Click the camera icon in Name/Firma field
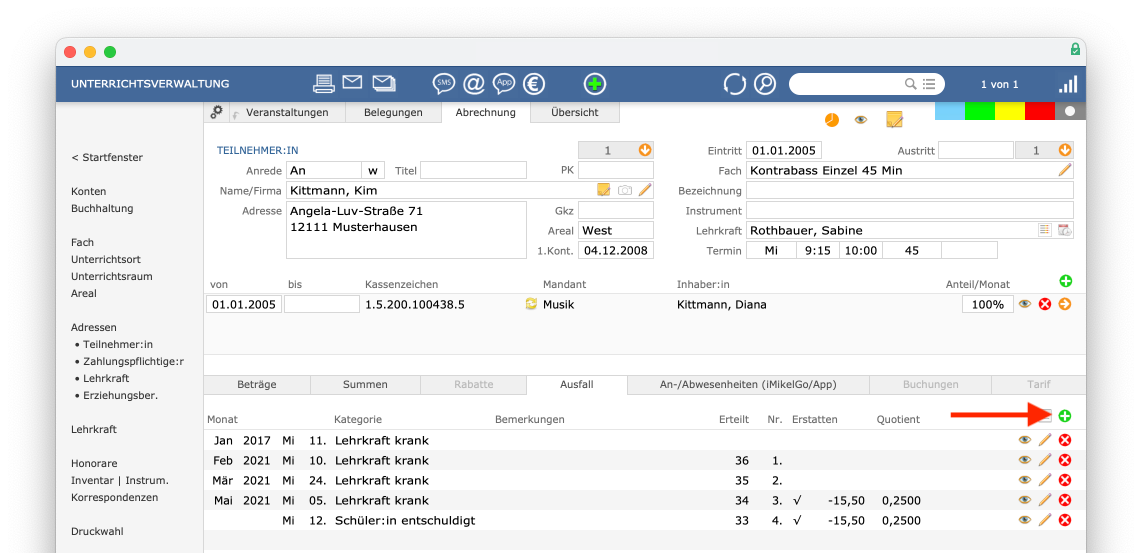Screen dimensions: 1142x553 [x=624, y=190]
